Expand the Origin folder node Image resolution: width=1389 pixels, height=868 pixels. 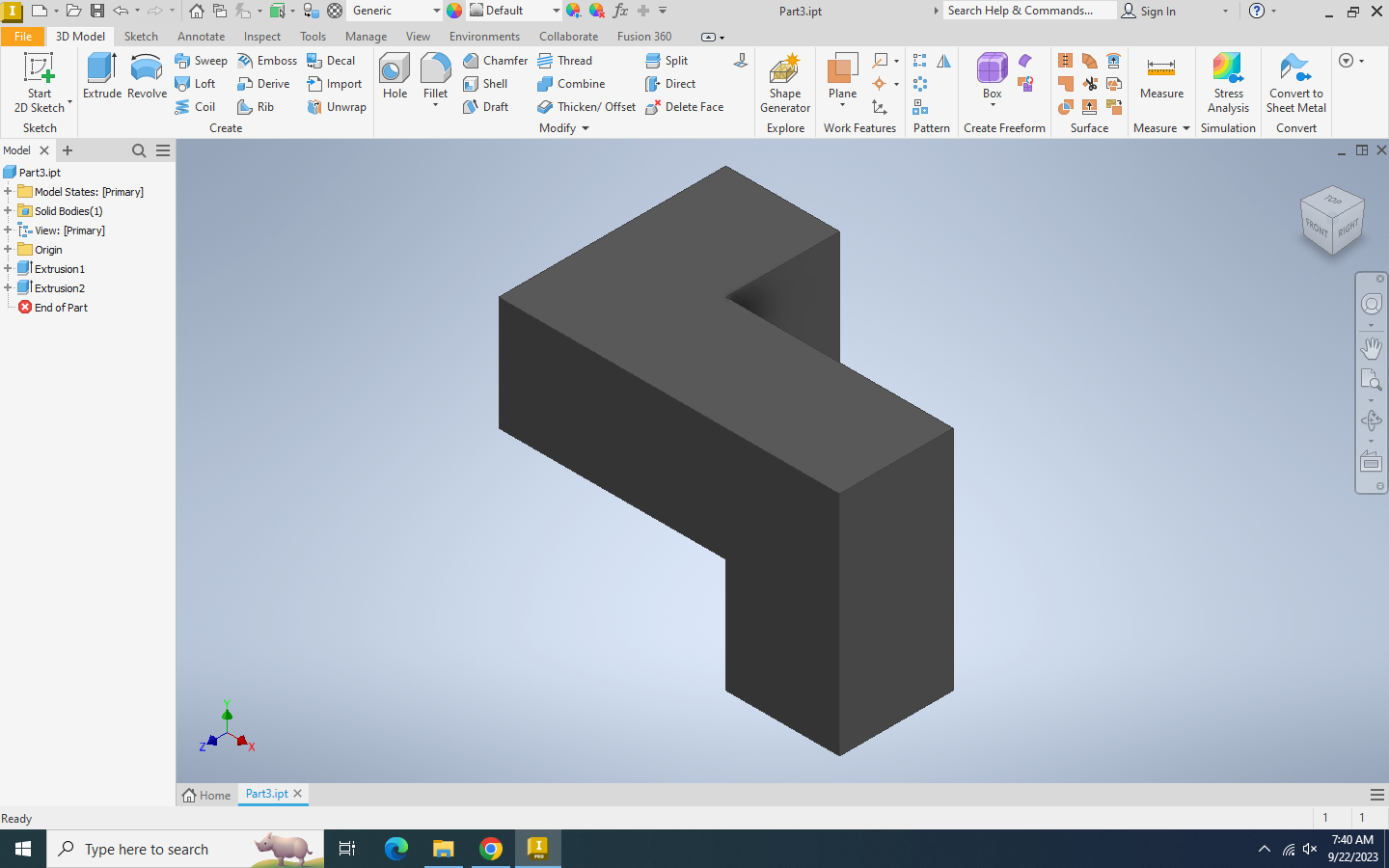8,250
